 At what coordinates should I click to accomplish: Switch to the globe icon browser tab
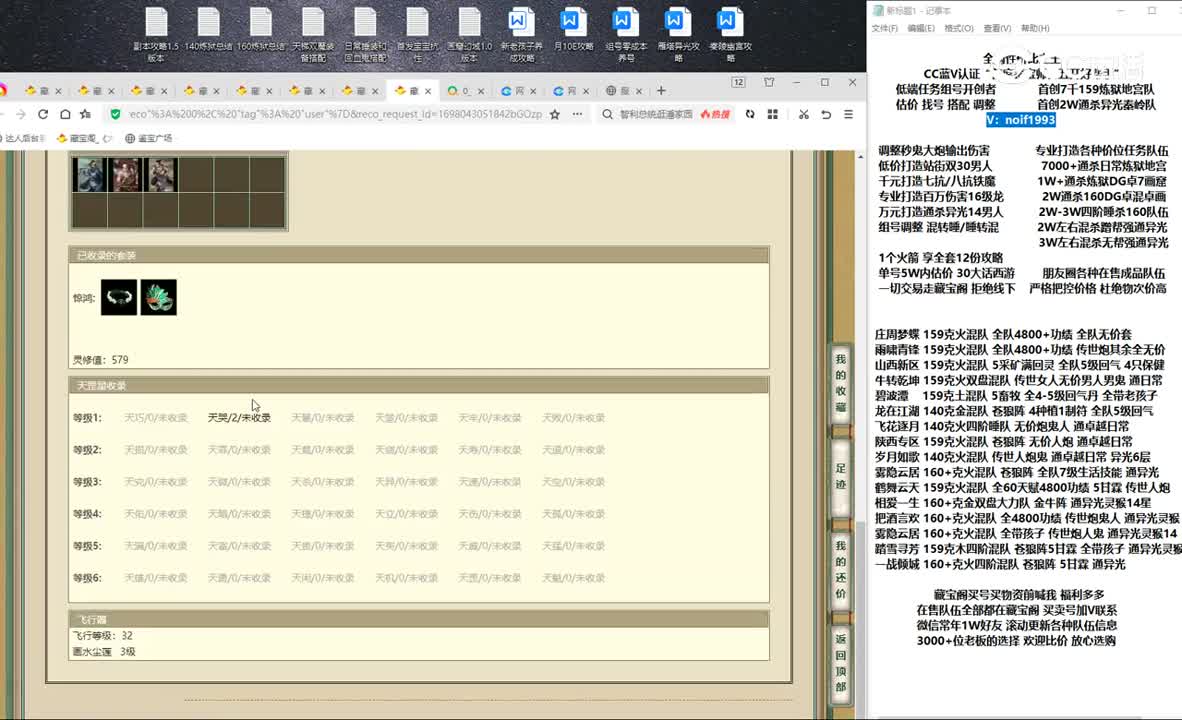(624, 90)
